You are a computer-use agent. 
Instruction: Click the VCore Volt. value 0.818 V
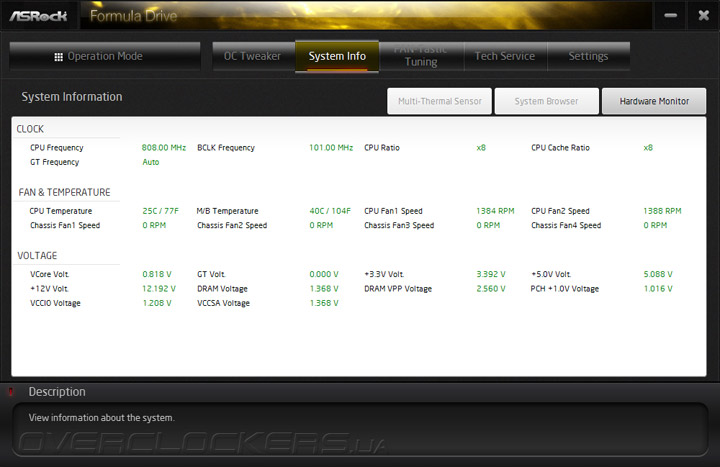click(x=157, y=274)
